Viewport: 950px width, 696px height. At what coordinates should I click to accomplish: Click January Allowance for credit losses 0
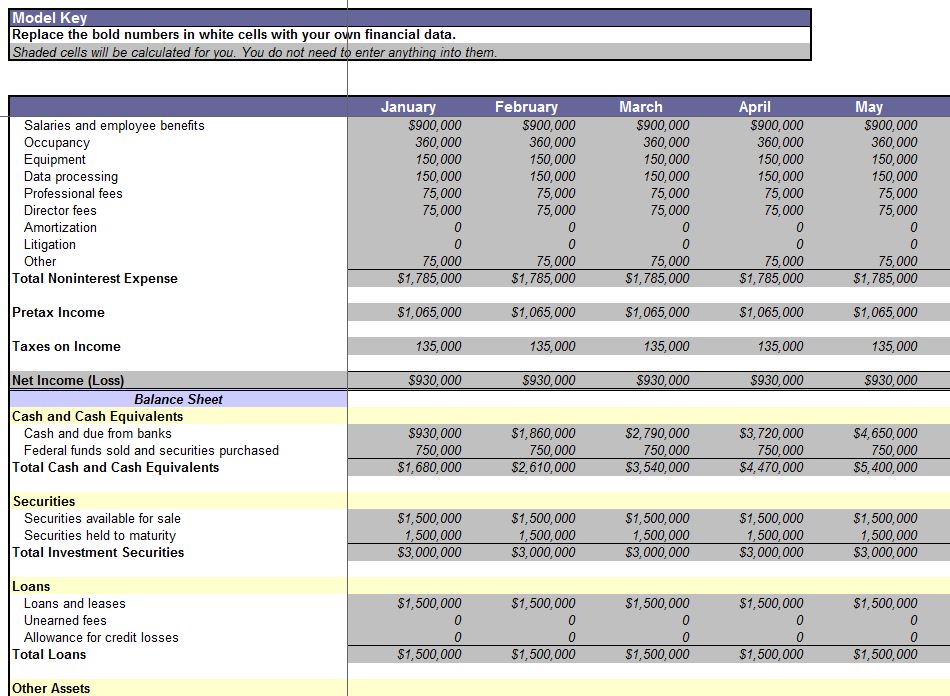[x=457, y=637]
